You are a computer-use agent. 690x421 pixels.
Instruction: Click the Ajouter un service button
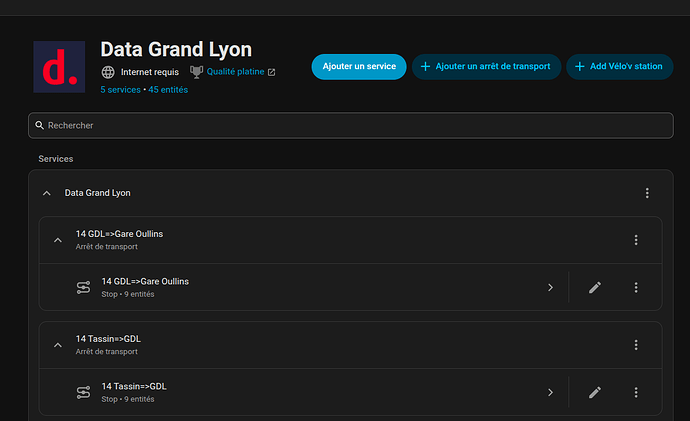[x=359, y=66]
